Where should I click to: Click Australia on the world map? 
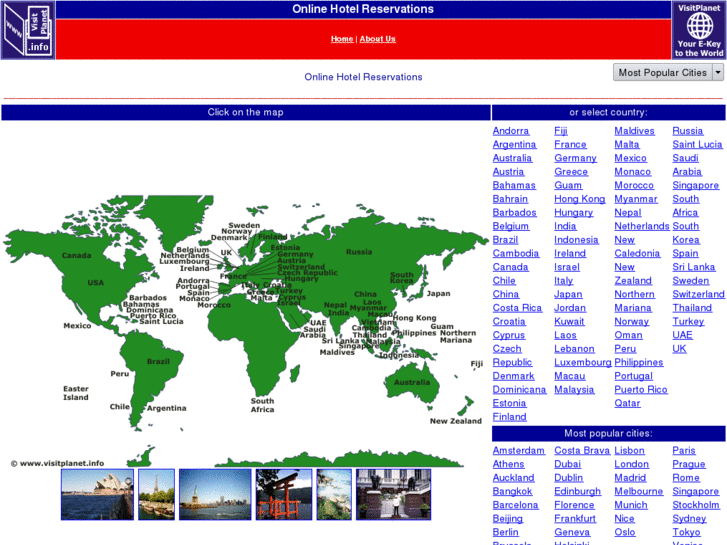pos(412,382)
